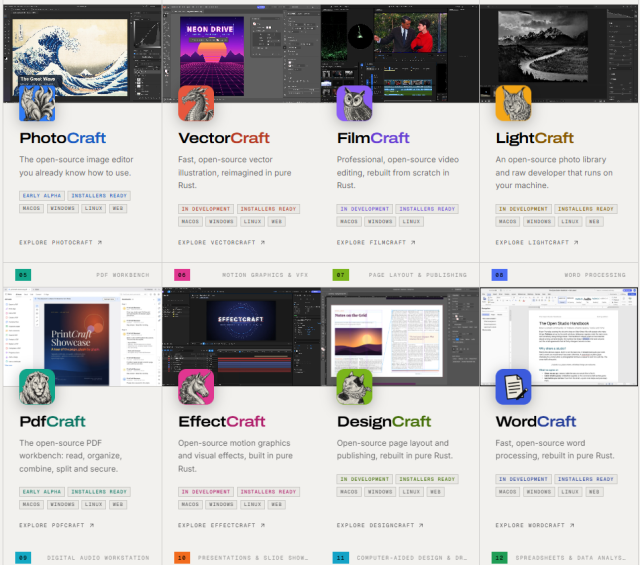The width and height of the screenshot is (640, 565).
Task: Click the WordCraft title heading
Action: pyautogui.click(x=536, y=421)
